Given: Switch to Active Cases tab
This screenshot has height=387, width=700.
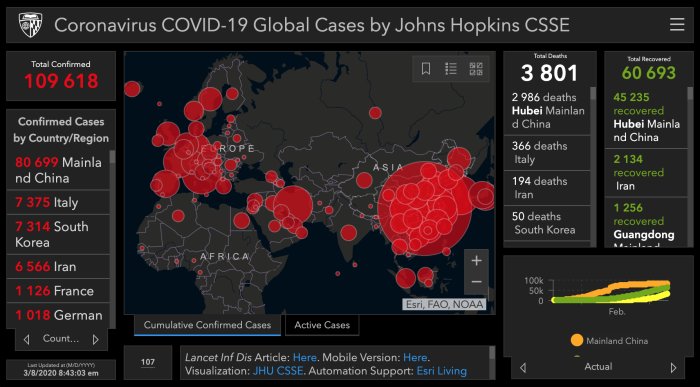Looking at the screenshot, I should point(322,325).
